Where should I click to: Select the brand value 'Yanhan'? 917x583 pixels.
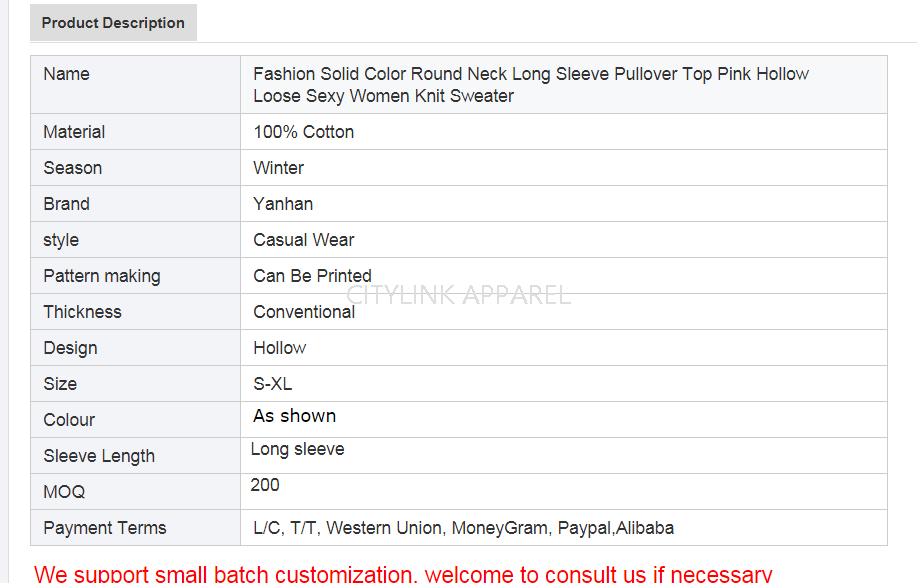pos(283,204)
